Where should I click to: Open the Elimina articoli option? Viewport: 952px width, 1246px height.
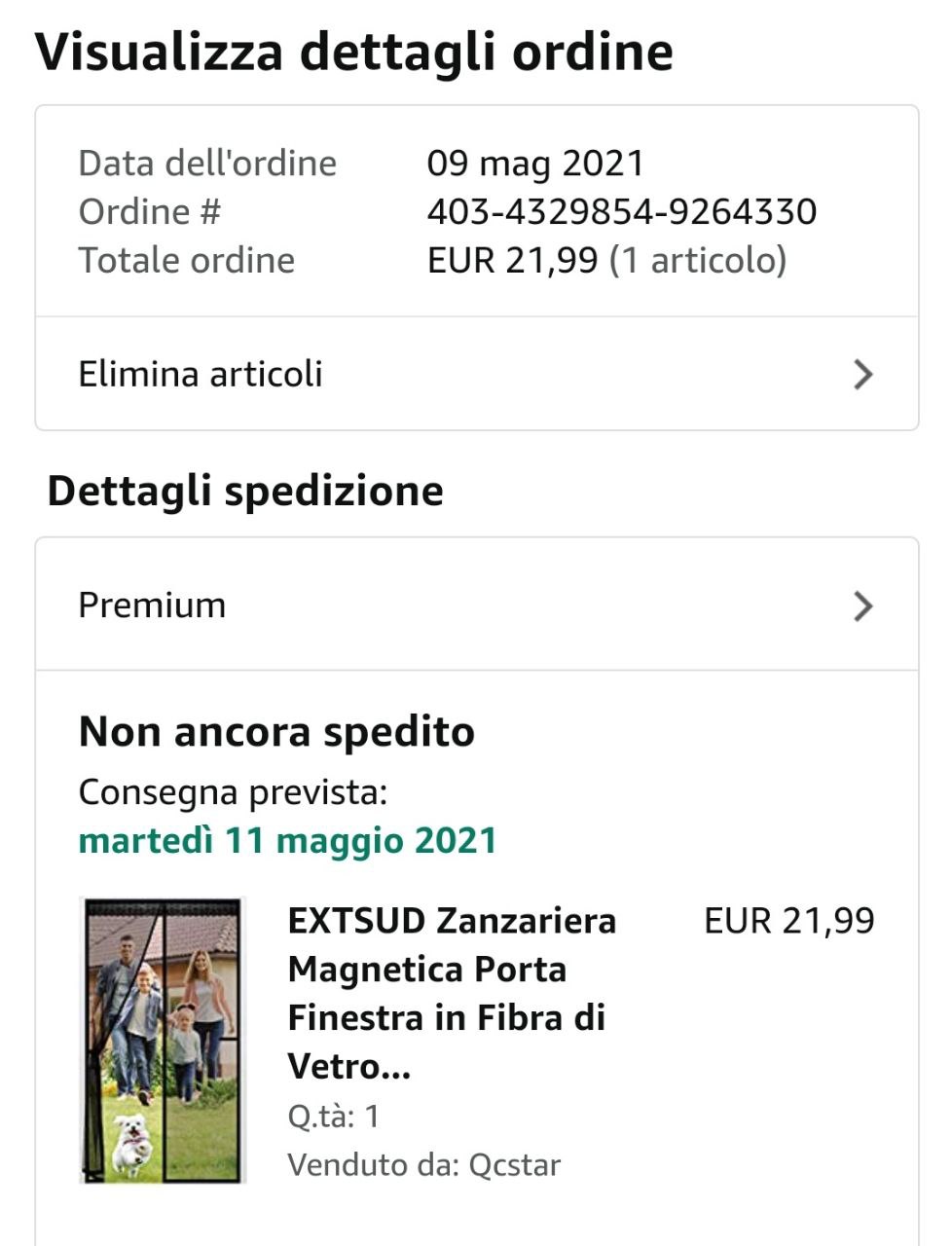tap(477, 374)
